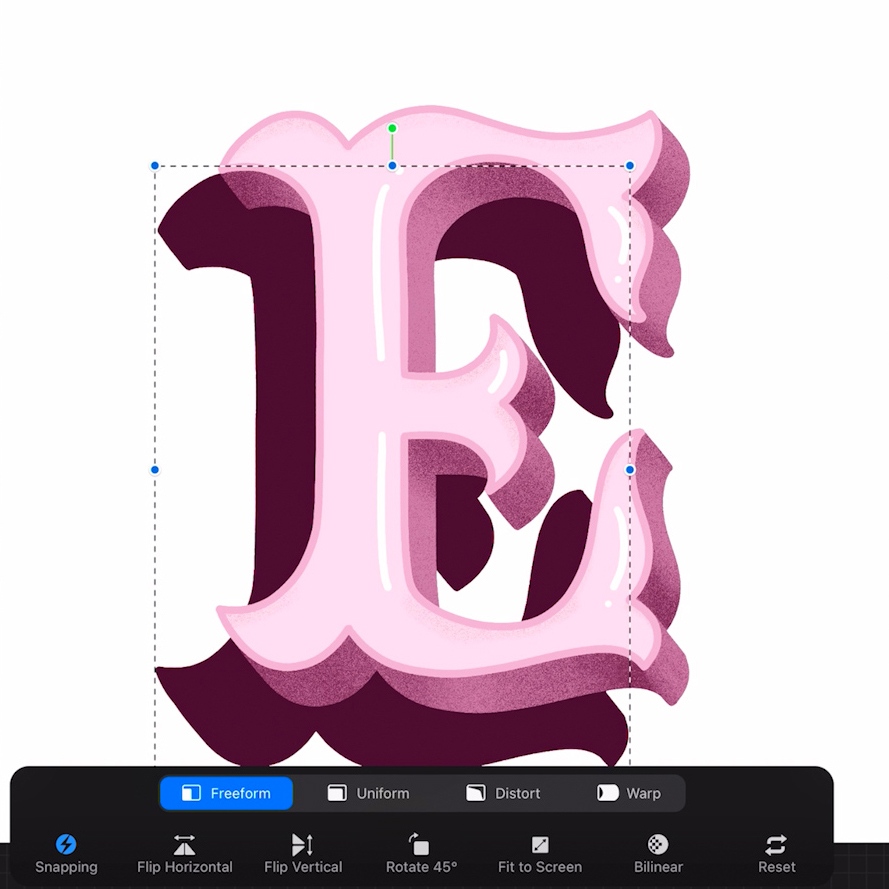The height and width of the screenshot is (889, 889).
Task: Click the right-middle blue edge handle
Action: coord(630,469)
